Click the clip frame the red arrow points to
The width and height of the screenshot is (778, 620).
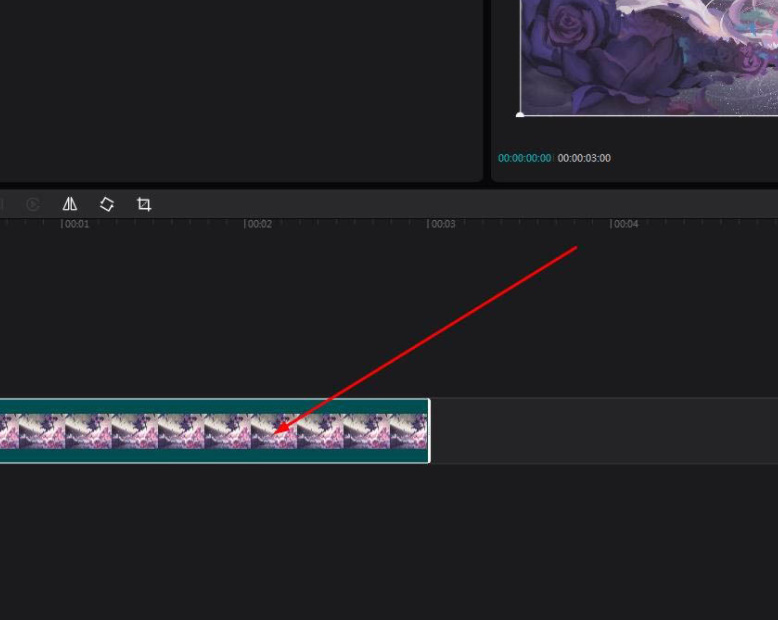coord(273,432)
